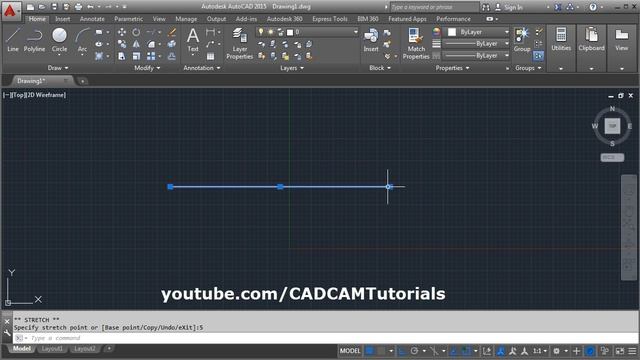This screenshot has width=640, height=360.
Task: Switch to Layout1 tab
Action: [x=52, y=349]
